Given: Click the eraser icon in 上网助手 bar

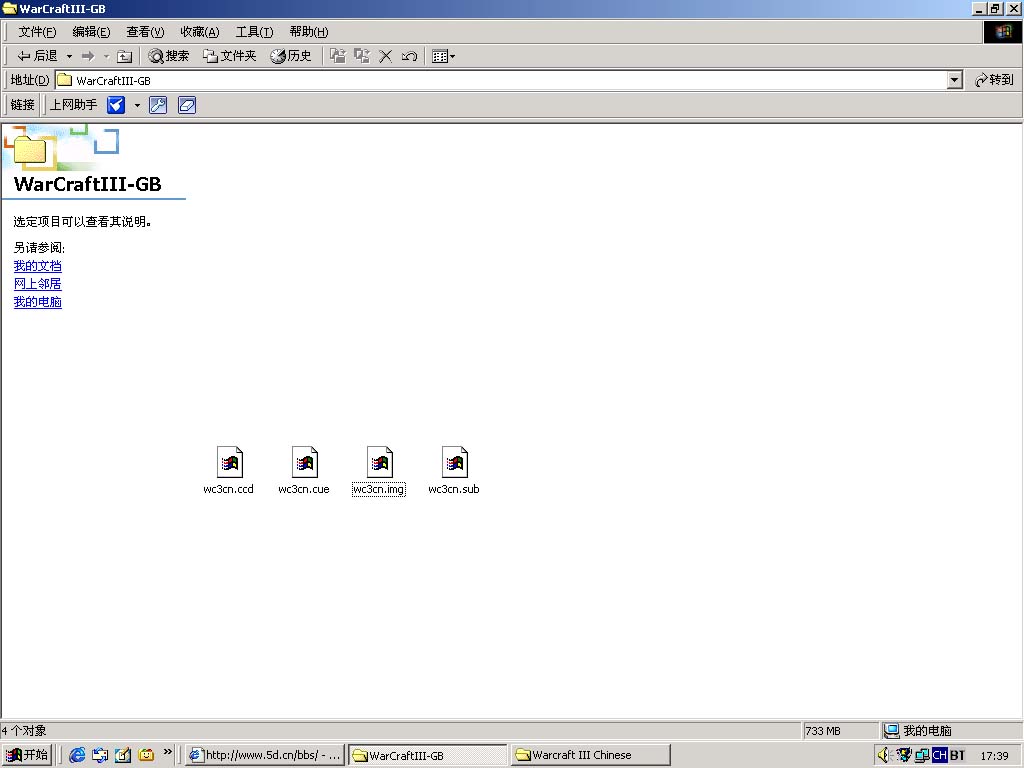Looking at the screenshot, I should point(187,104).
